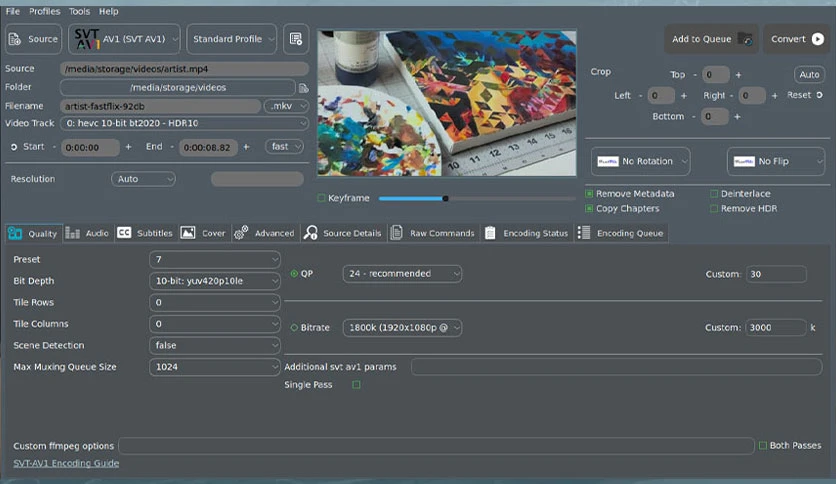Expand the No Rotation dropdown
The height and width of the screenshot is (484, 836).
pos(640,161)
